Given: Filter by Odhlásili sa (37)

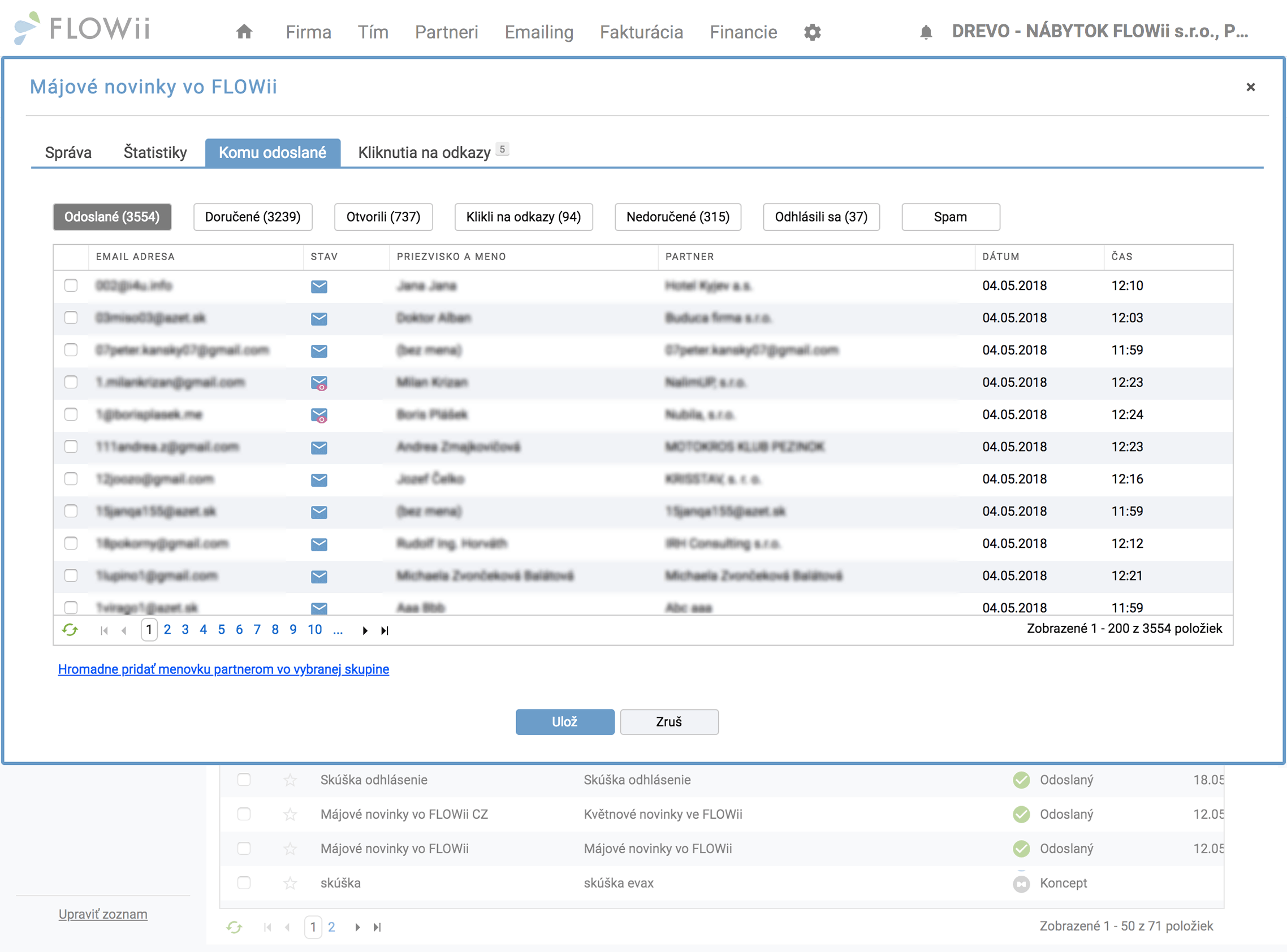Looking at the screenshot, I should 821,217.
